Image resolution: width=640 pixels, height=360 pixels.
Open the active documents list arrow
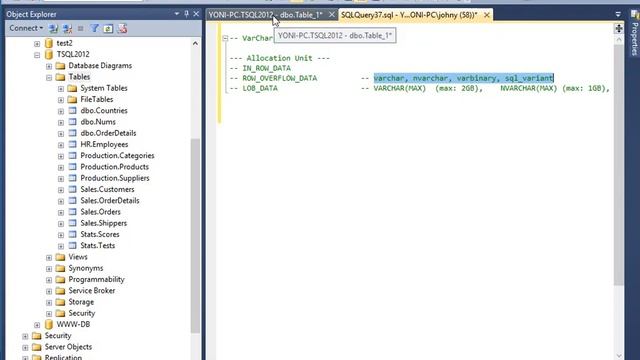618,14
